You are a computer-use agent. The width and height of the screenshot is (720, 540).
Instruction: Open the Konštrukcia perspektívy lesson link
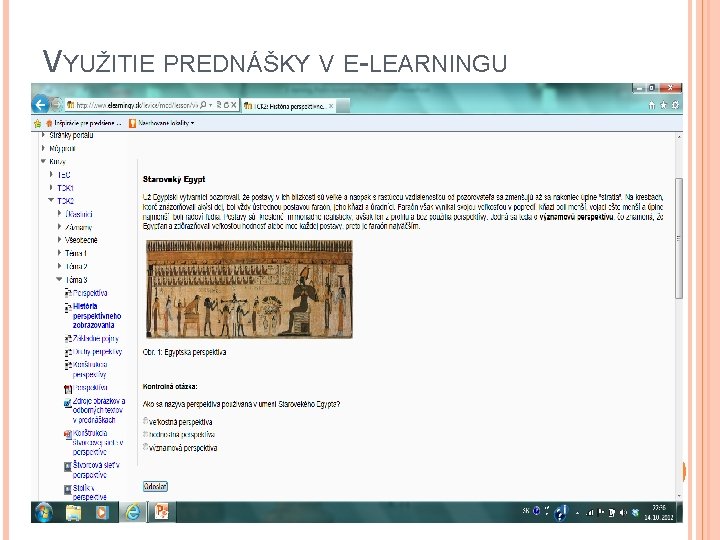tap(90, 369)
